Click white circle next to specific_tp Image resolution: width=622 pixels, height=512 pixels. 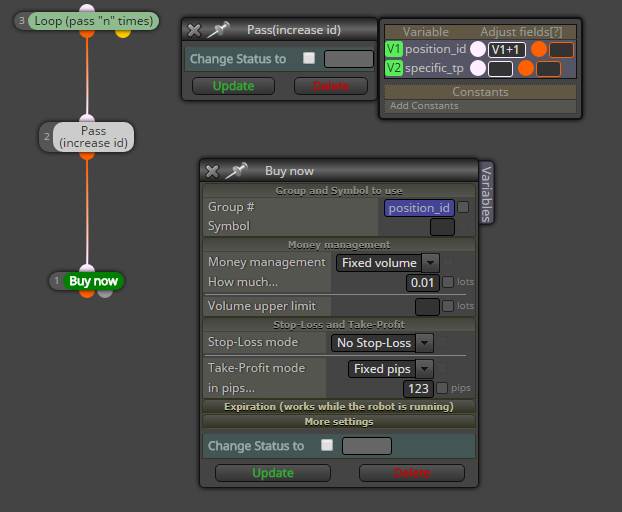pos(478,68)
